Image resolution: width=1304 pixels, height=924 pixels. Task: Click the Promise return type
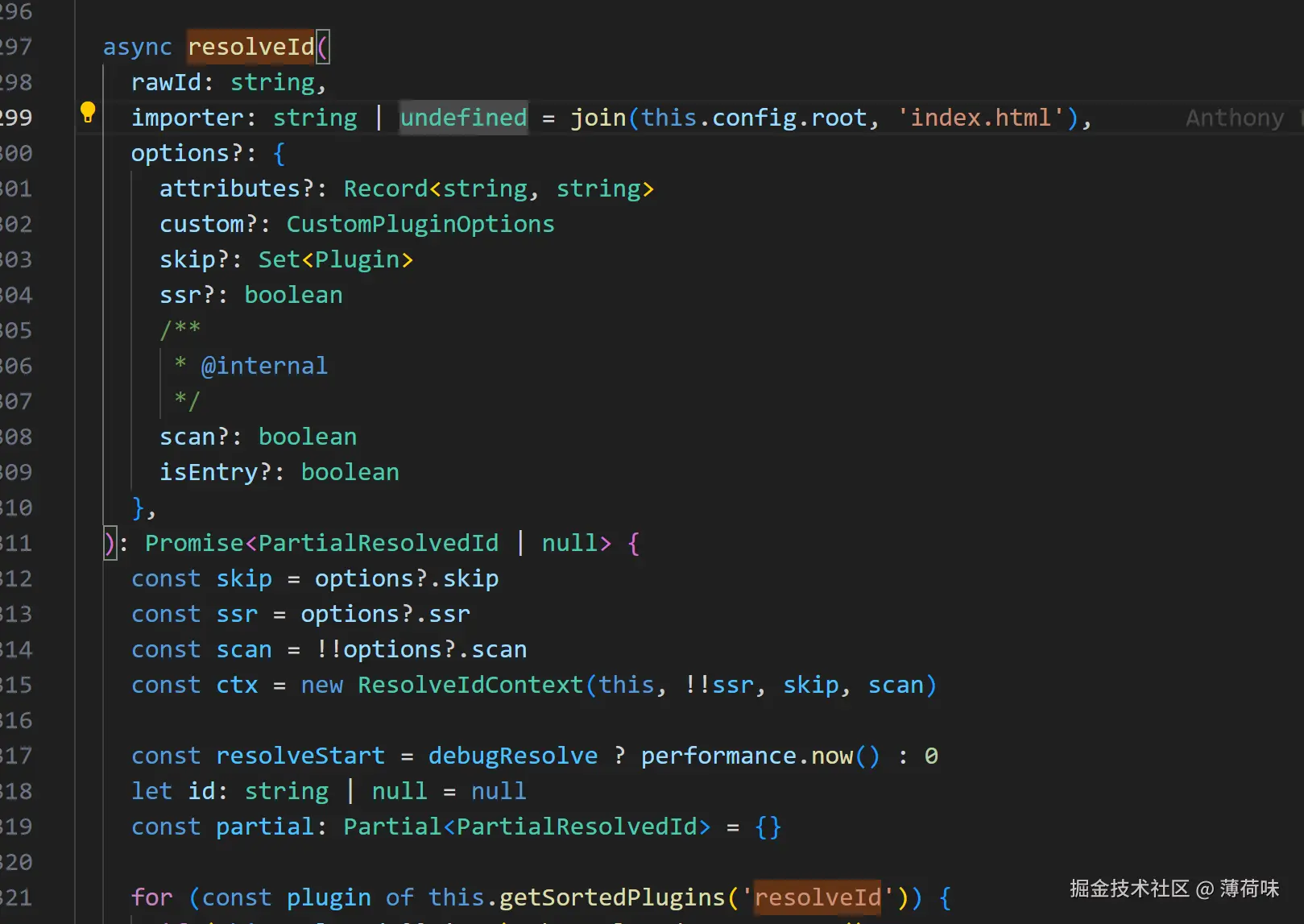pyautogui.click(x=194, y=543)
